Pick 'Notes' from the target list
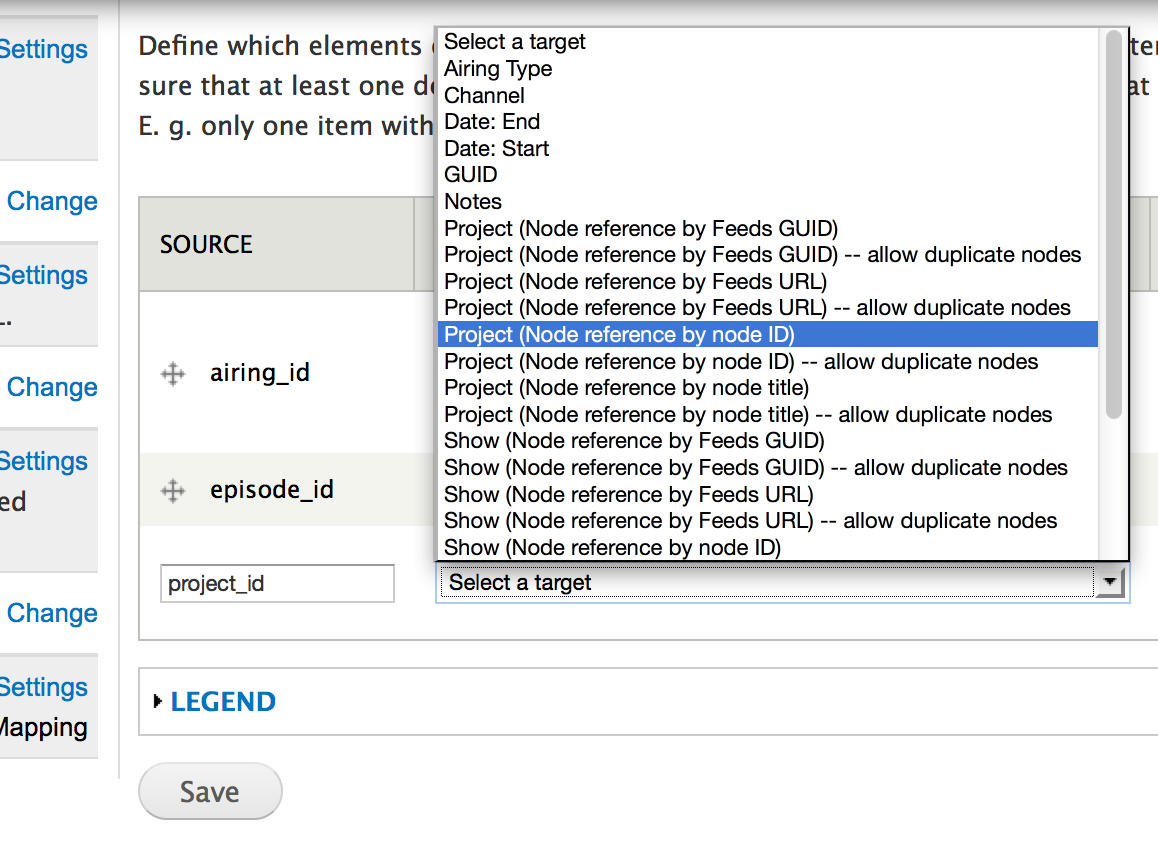The width and height of the screenshot is (1158, 842). pos(473,202)
